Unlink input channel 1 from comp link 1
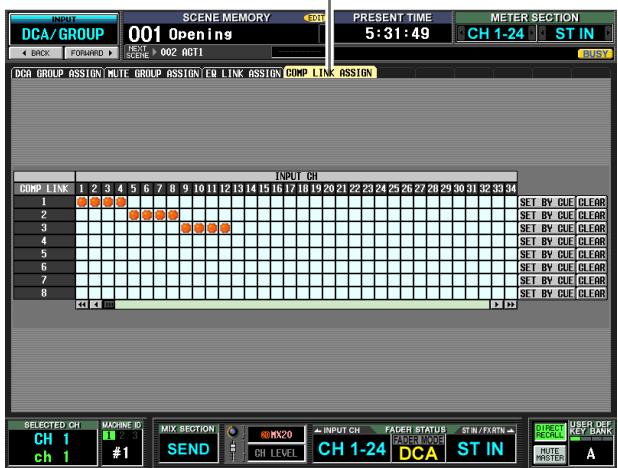Screen dimensions: 618x468 82,202
